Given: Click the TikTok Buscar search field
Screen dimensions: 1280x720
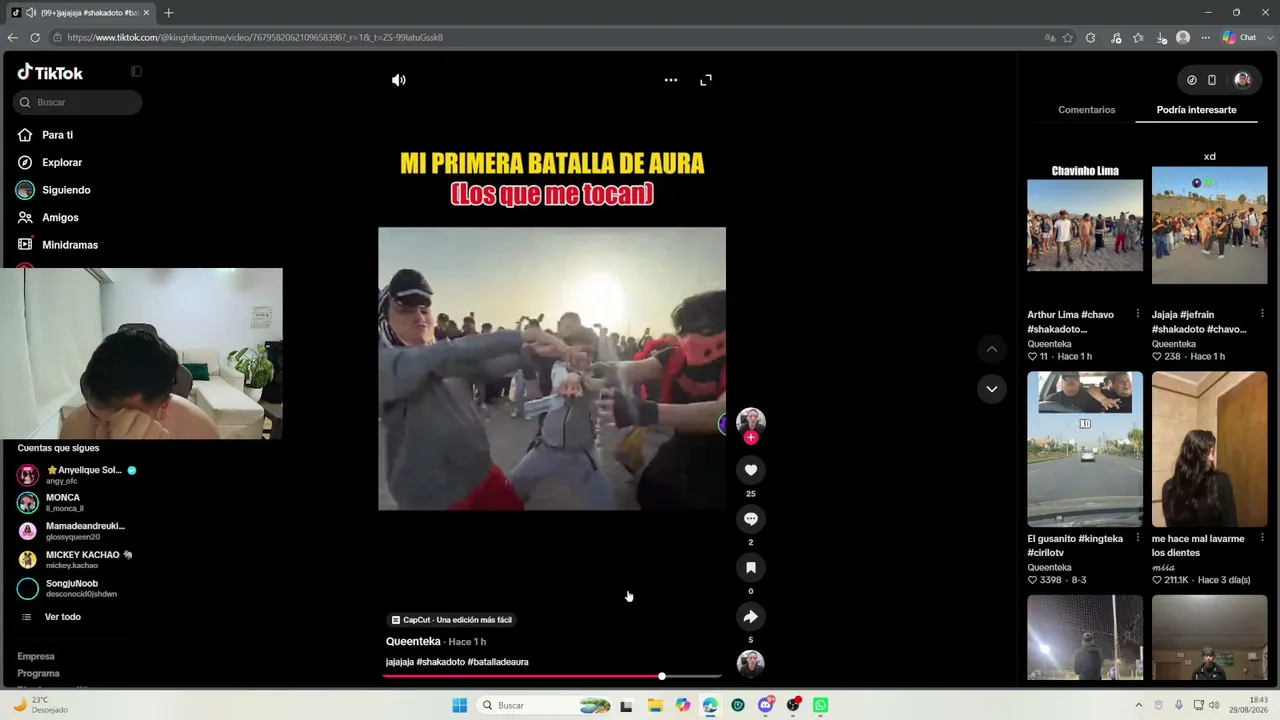Looking at the screenshot, I should [x=78, y=102].
